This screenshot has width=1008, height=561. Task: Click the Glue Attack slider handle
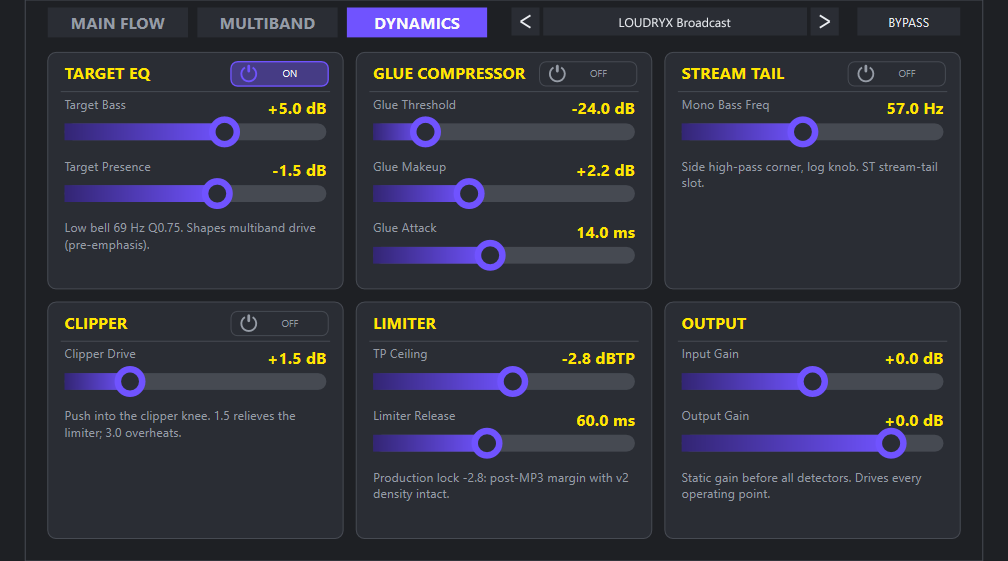tap(490, 255)
